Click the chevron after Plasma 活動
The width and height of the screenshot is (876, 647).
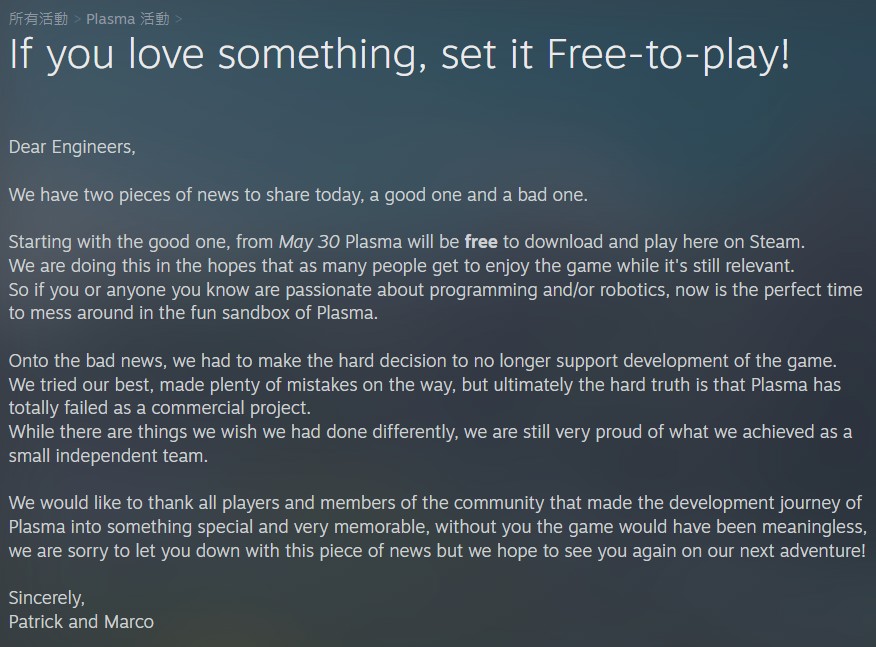(x=179, y=20)
